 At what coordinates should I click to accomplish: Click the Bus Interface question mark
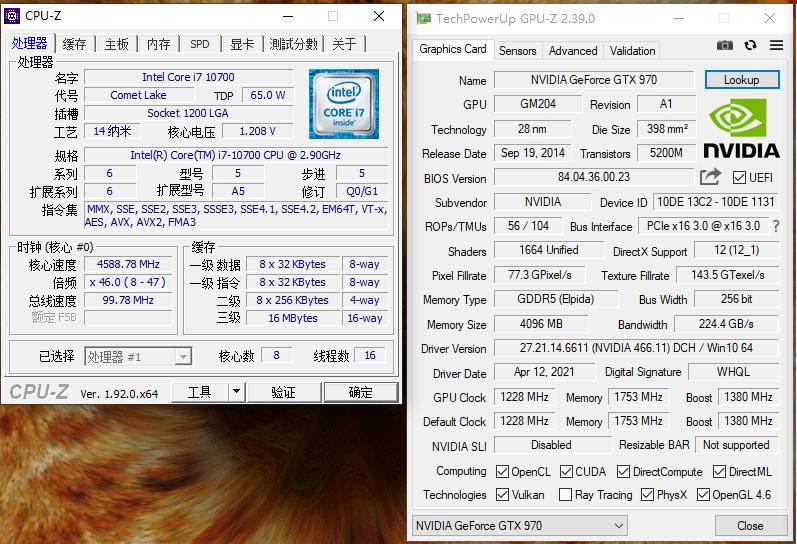pyautogui.click(x=776, y=226)
